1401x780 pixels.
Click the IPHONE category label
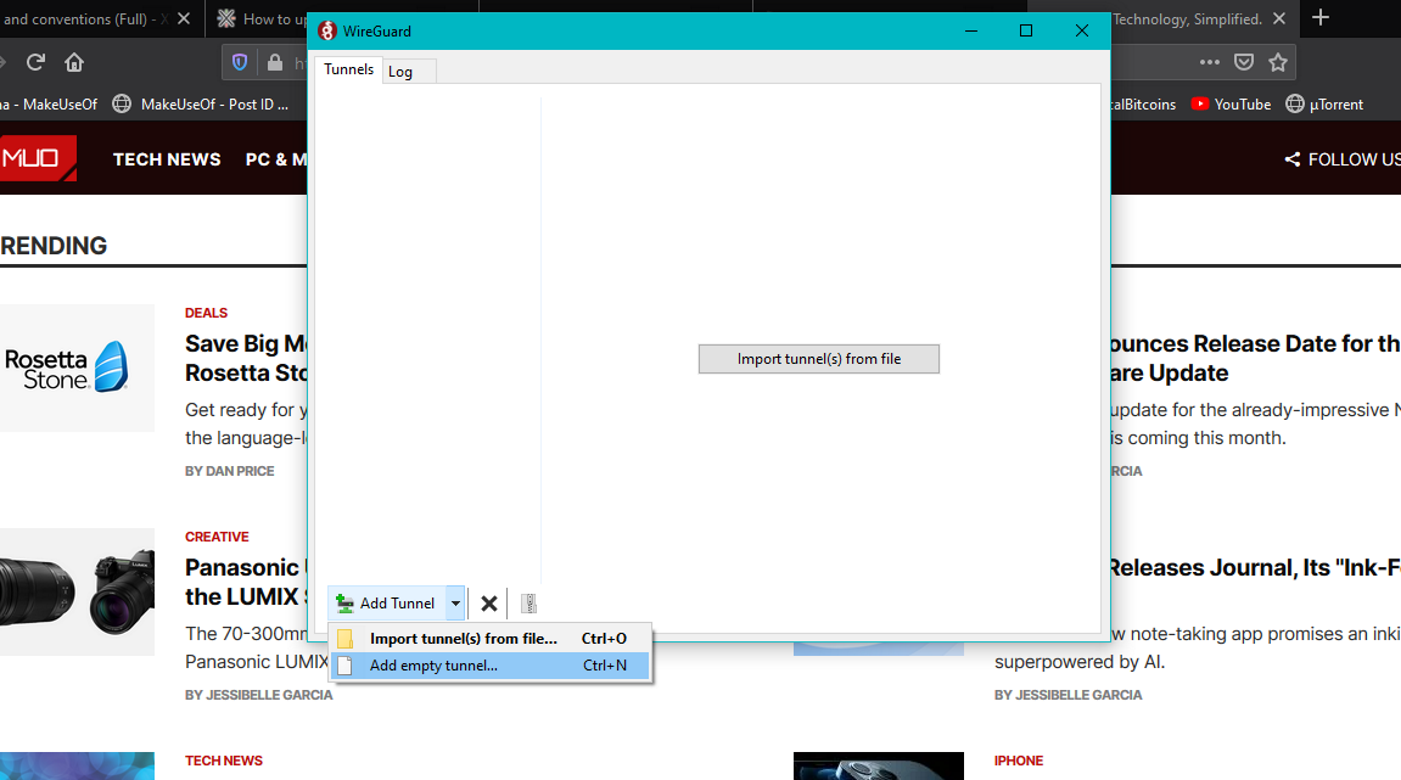tap(1019, 761)
